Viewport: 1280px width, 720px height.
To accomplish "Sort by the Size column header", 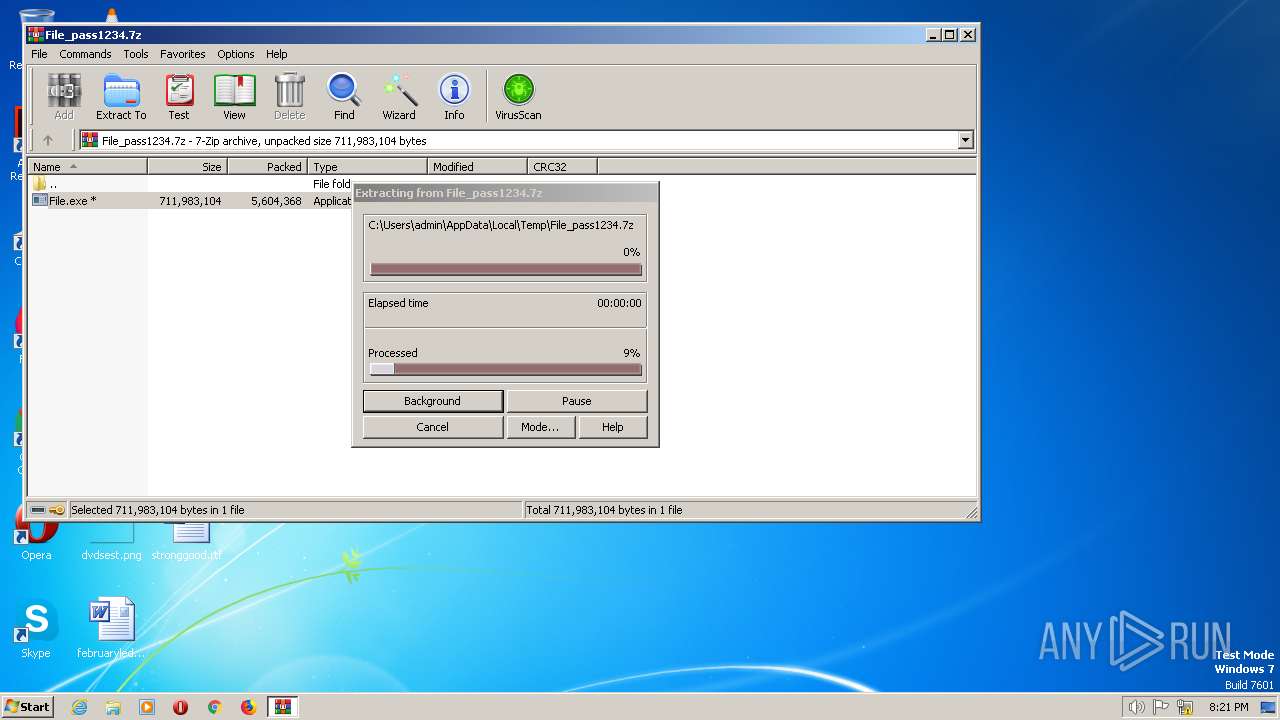I will point(187,167).
